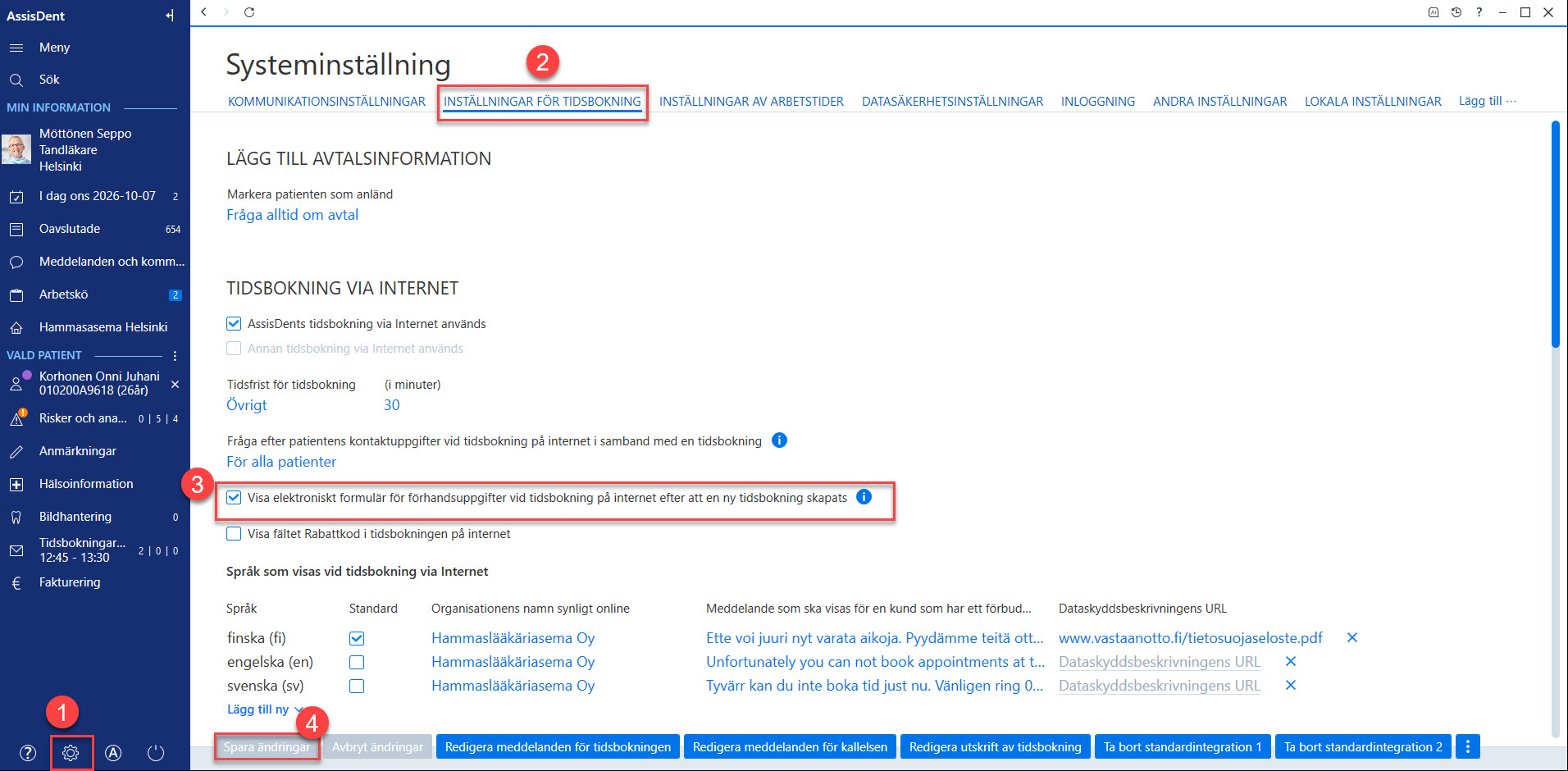Open Tidsfrist Övrigt dropdown
Image resolution: width=1568 pixels, height=771 pixels.
247,405
